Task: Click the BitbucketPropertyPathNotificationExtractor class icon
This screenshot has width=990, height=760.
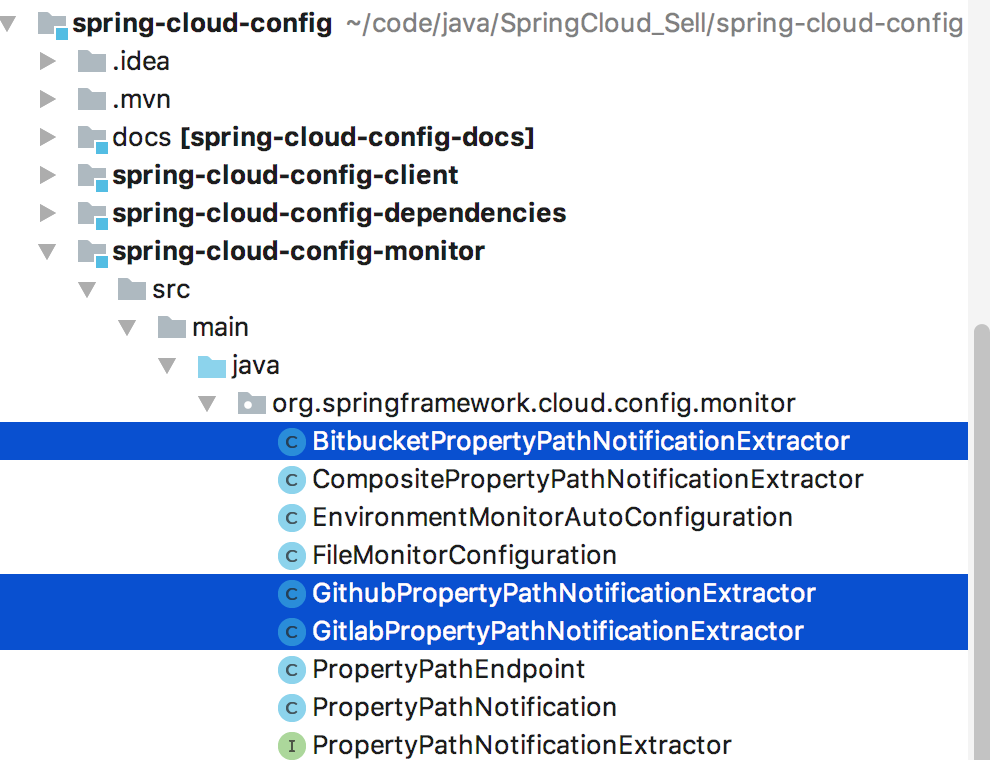Action: [x=291, y=442]
